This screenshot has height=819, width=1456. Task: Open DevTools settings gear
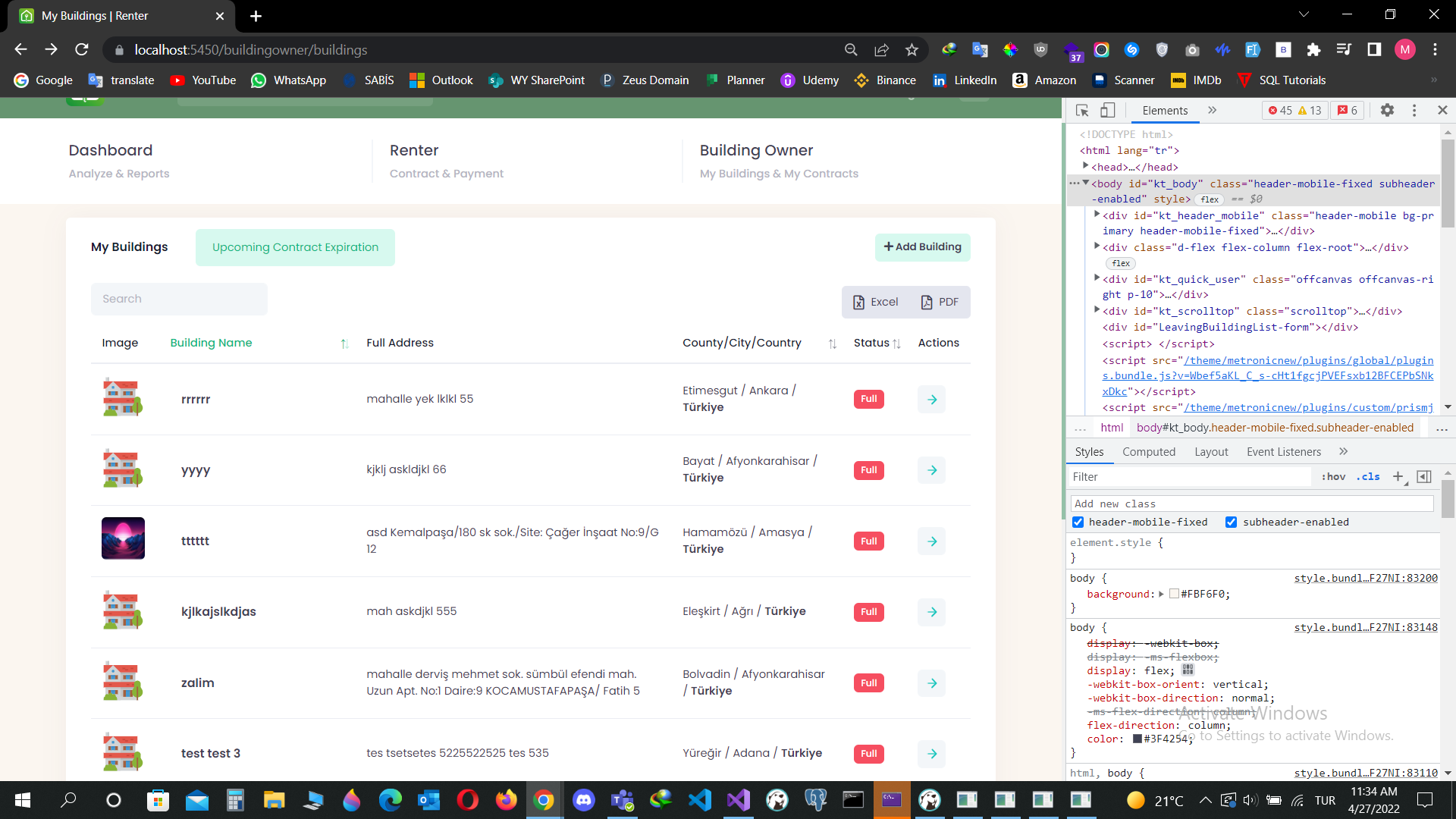[1387, 111]
